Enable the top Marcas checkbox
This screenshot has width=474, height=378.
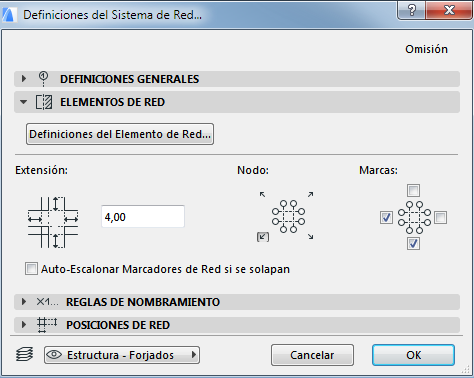coord(413,191)
